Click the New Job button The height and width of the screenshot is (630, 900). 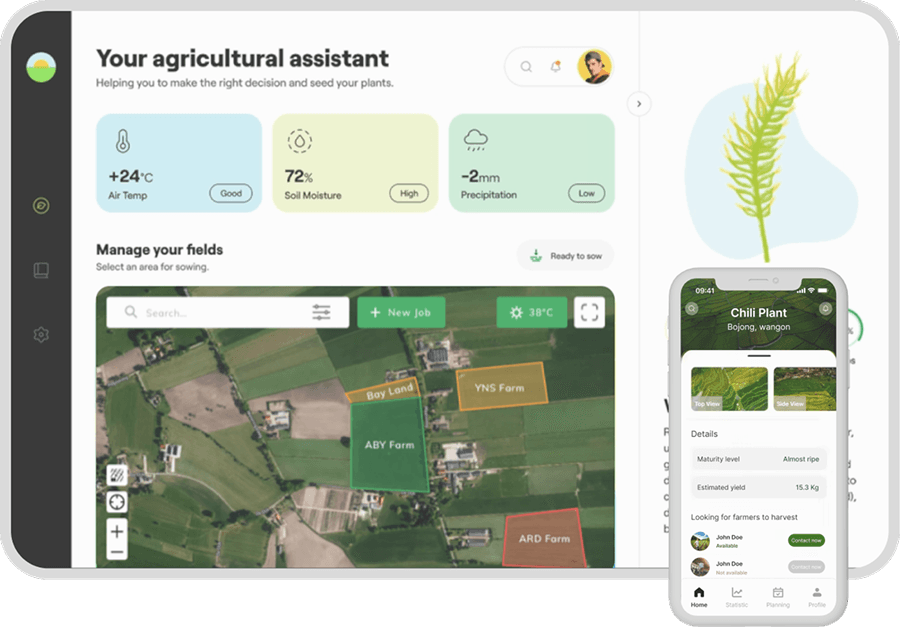point(401,313)
